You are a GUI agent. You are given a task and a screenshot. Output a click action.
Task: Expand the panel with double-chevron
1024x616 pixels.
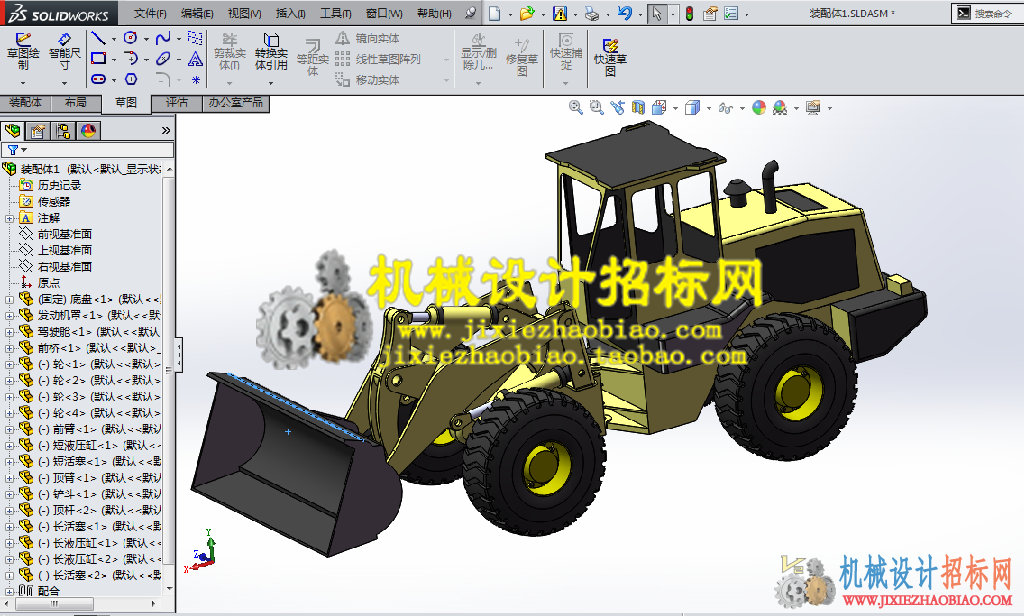[x=166, y=131]
